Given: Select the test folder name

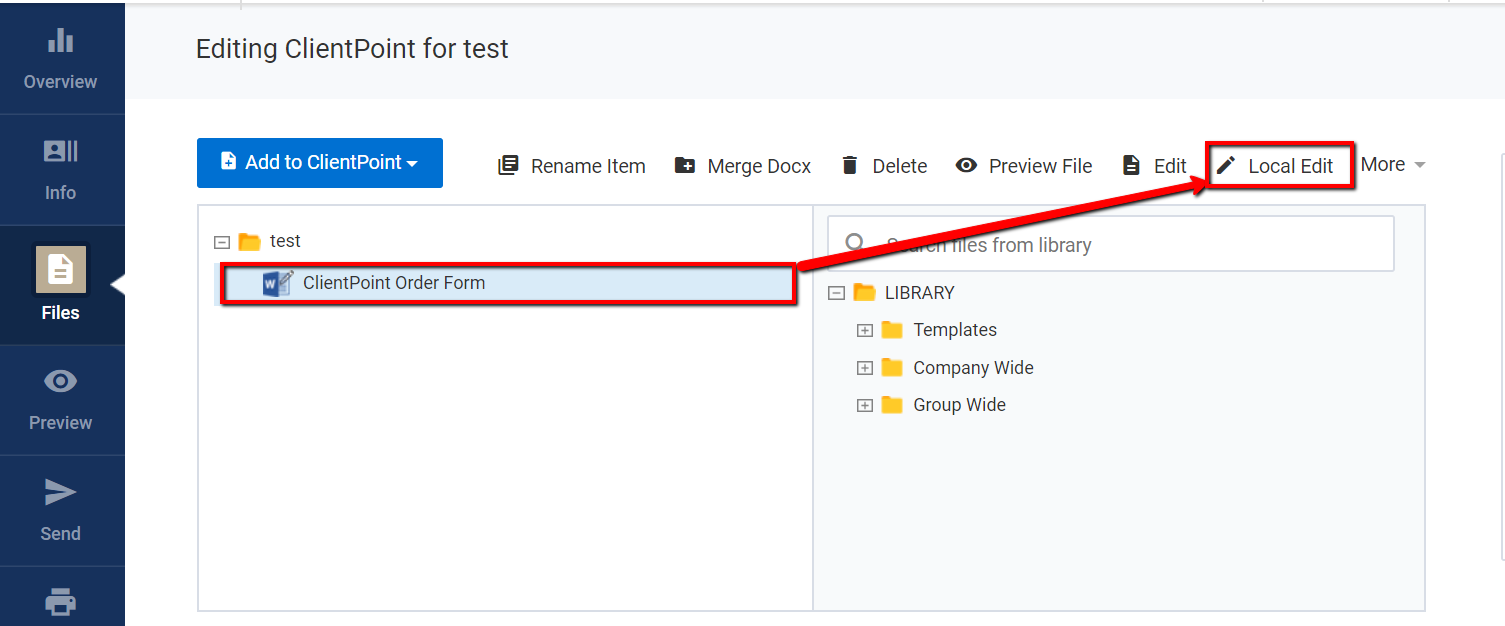Looking at the screenshot, I should click(285, 241).
